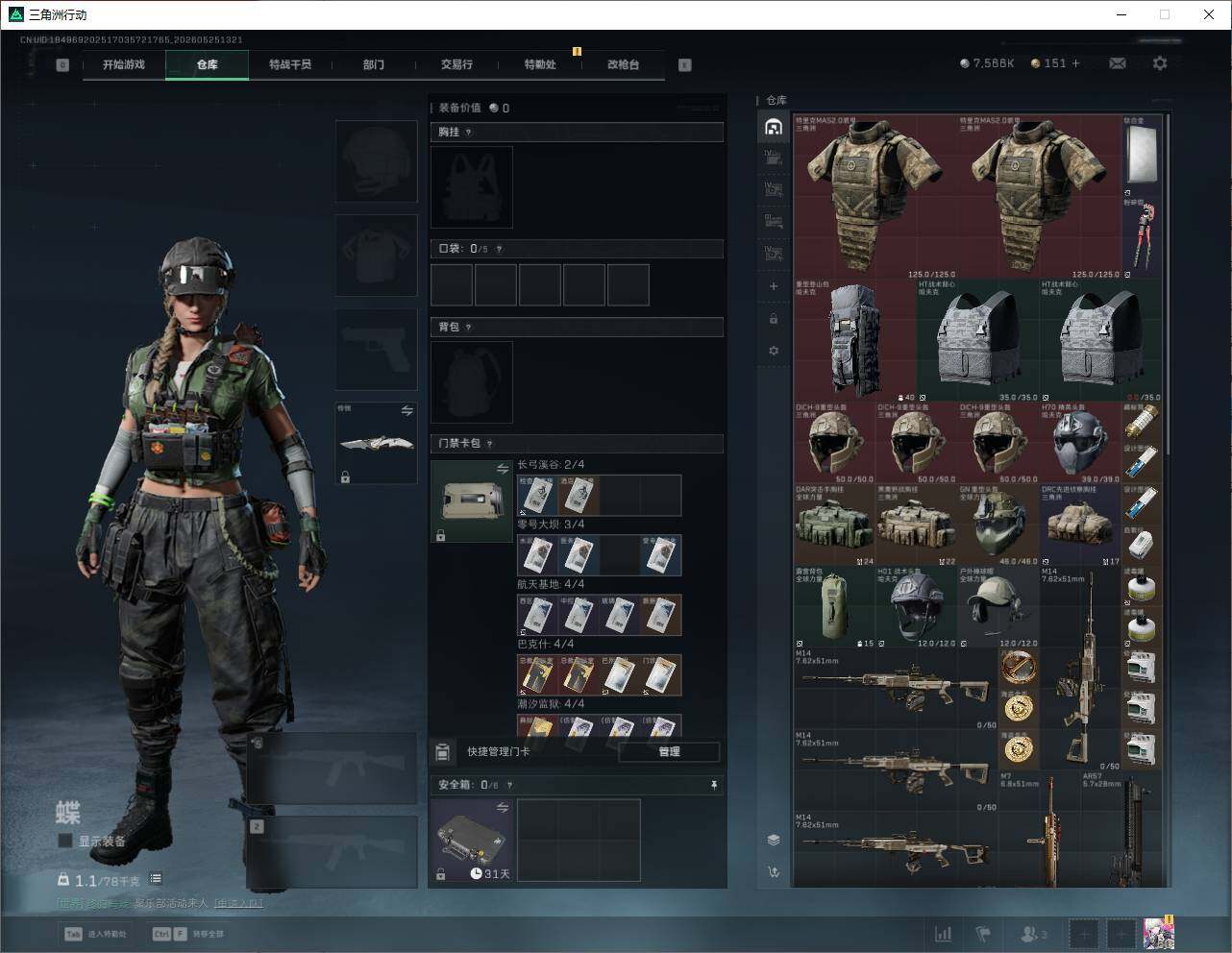Select the first key card under 长弓溪谷
1232x953 pixels.
[x=538, y=496]
